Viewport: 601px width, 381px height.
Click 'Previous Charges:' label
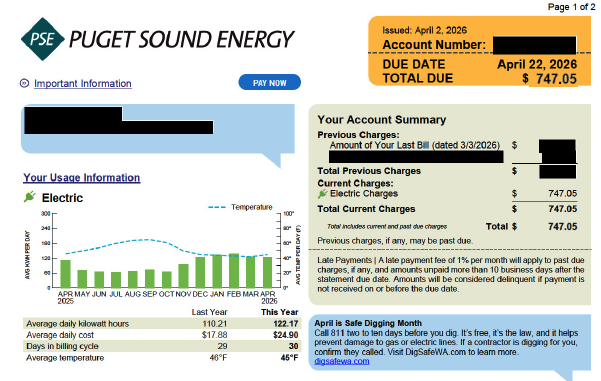pyautogui.click(x=358, y=135)
